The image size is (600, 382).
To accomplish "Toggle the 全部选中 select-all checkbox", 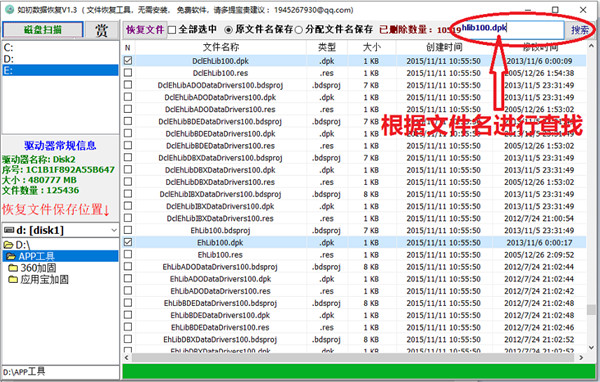I will click(x=172, y=30).
